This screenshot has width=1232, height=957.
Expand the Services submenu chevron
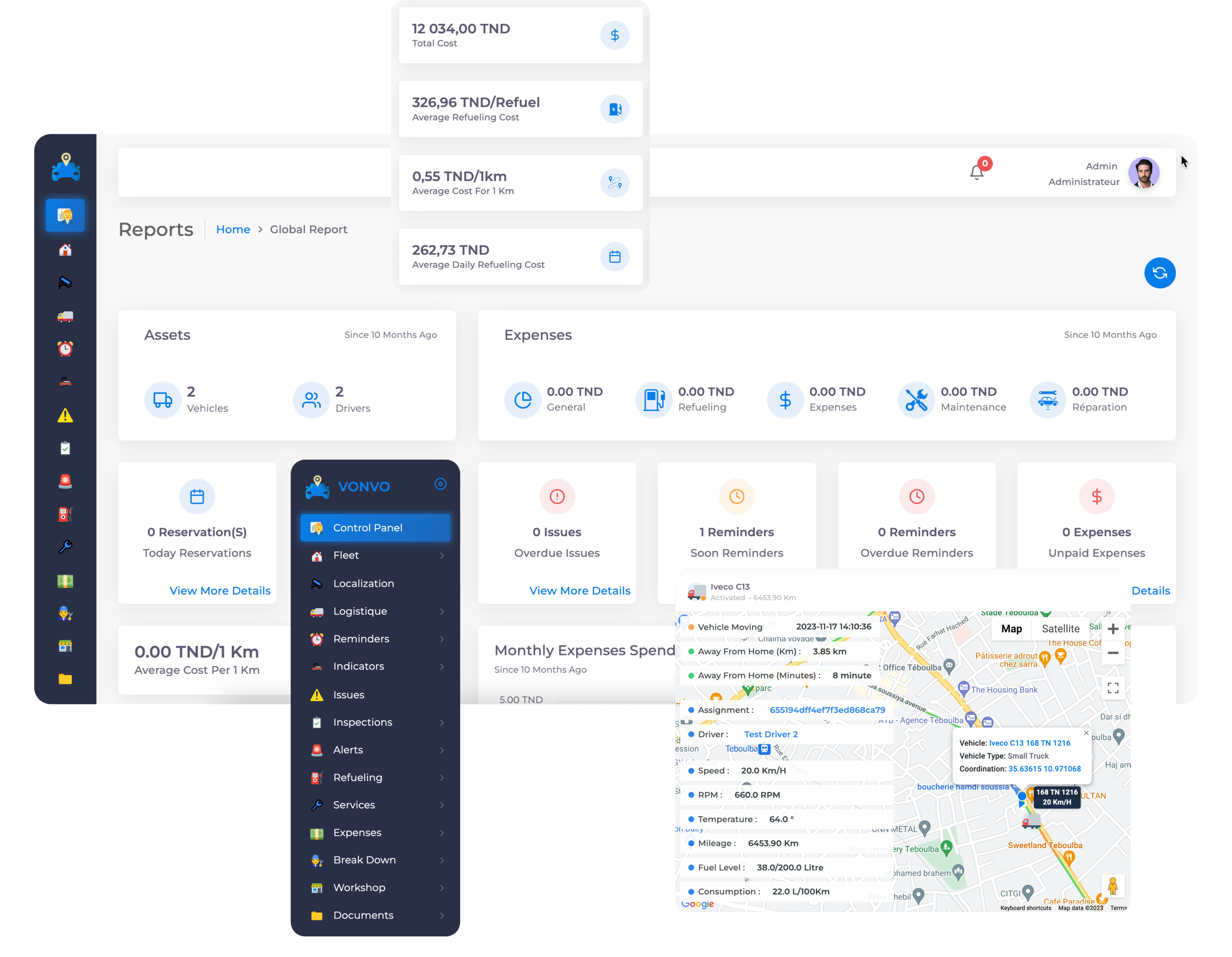coord(442,805)
